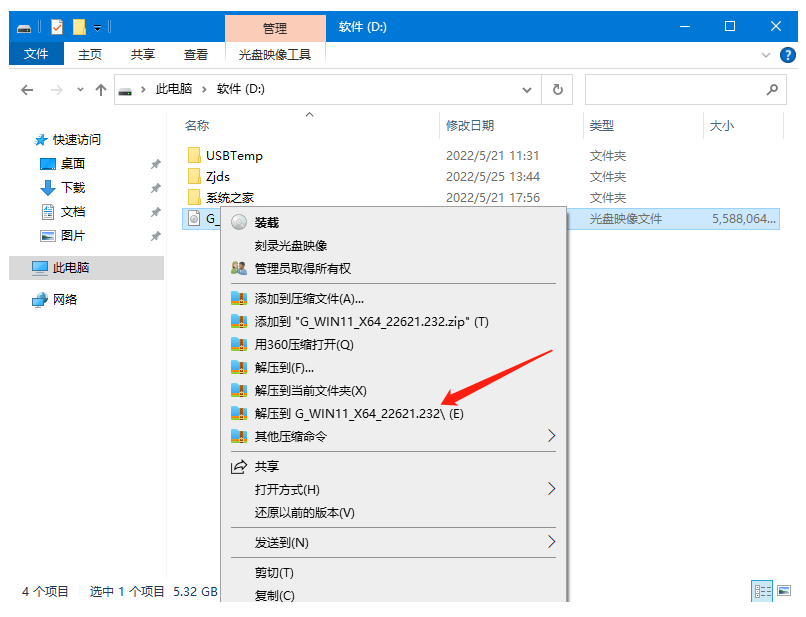This screenshot has width=806, height=617.
Task: Click the Properties quick-access icon in title bar
Action: point(57,27)
